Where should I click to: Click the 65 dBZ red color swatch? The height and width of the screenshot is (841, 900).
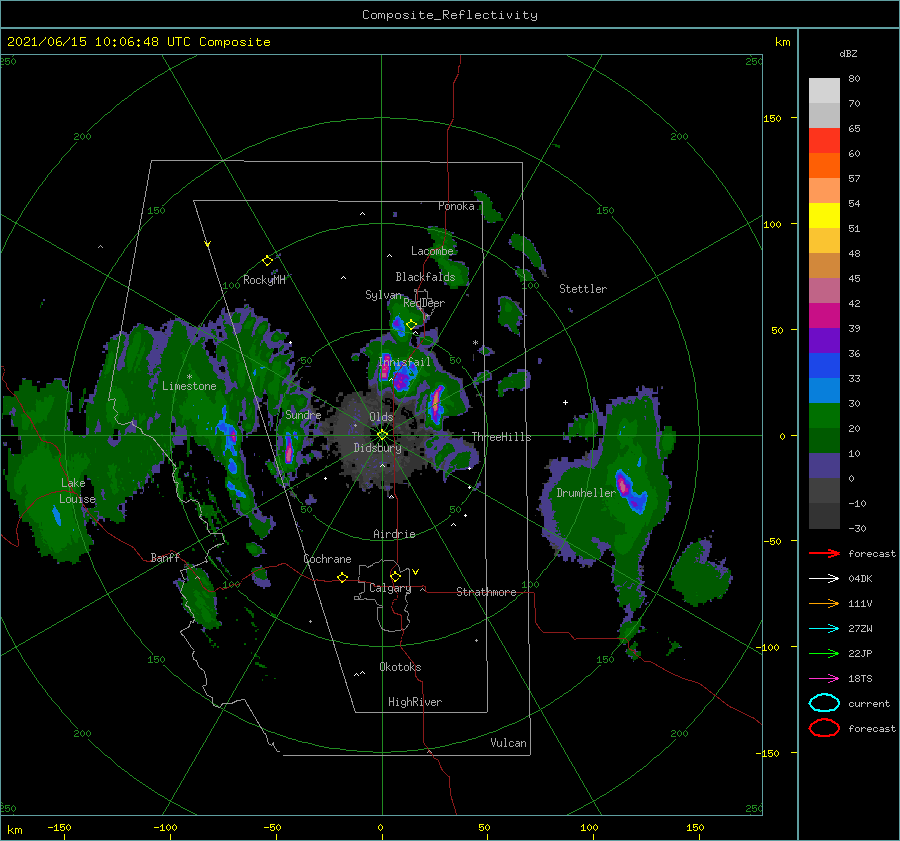click(x=824, y=141)
